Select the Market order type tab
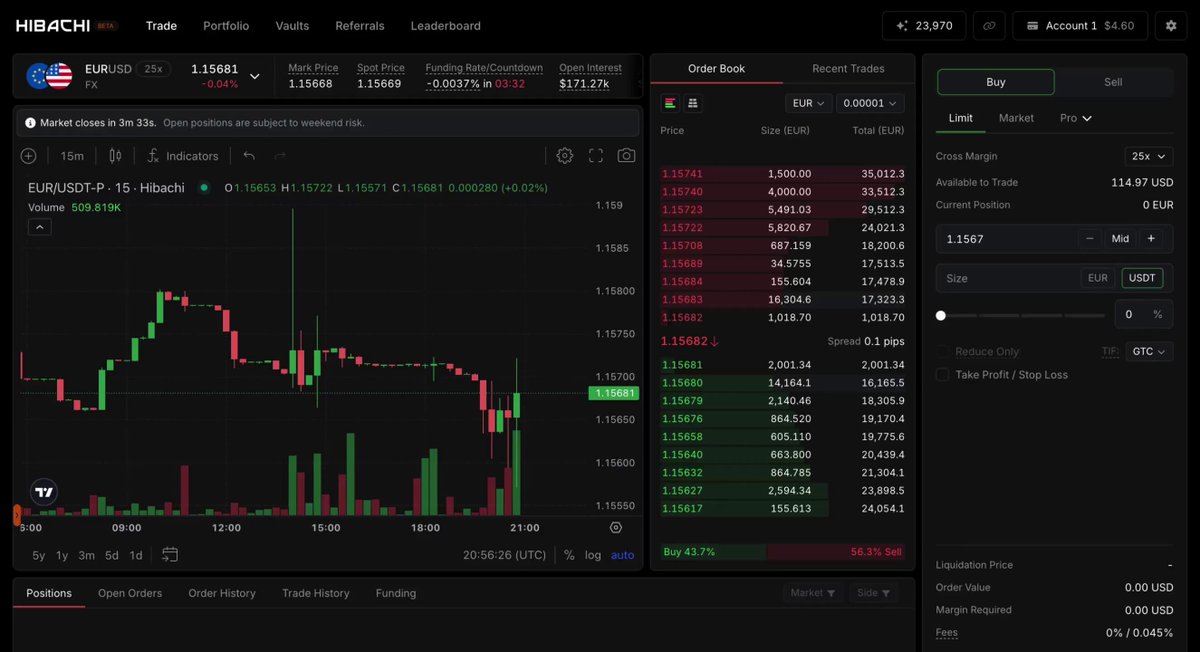The height and width of the screenshot is (652, 1200). click(x=1016, y=118)
